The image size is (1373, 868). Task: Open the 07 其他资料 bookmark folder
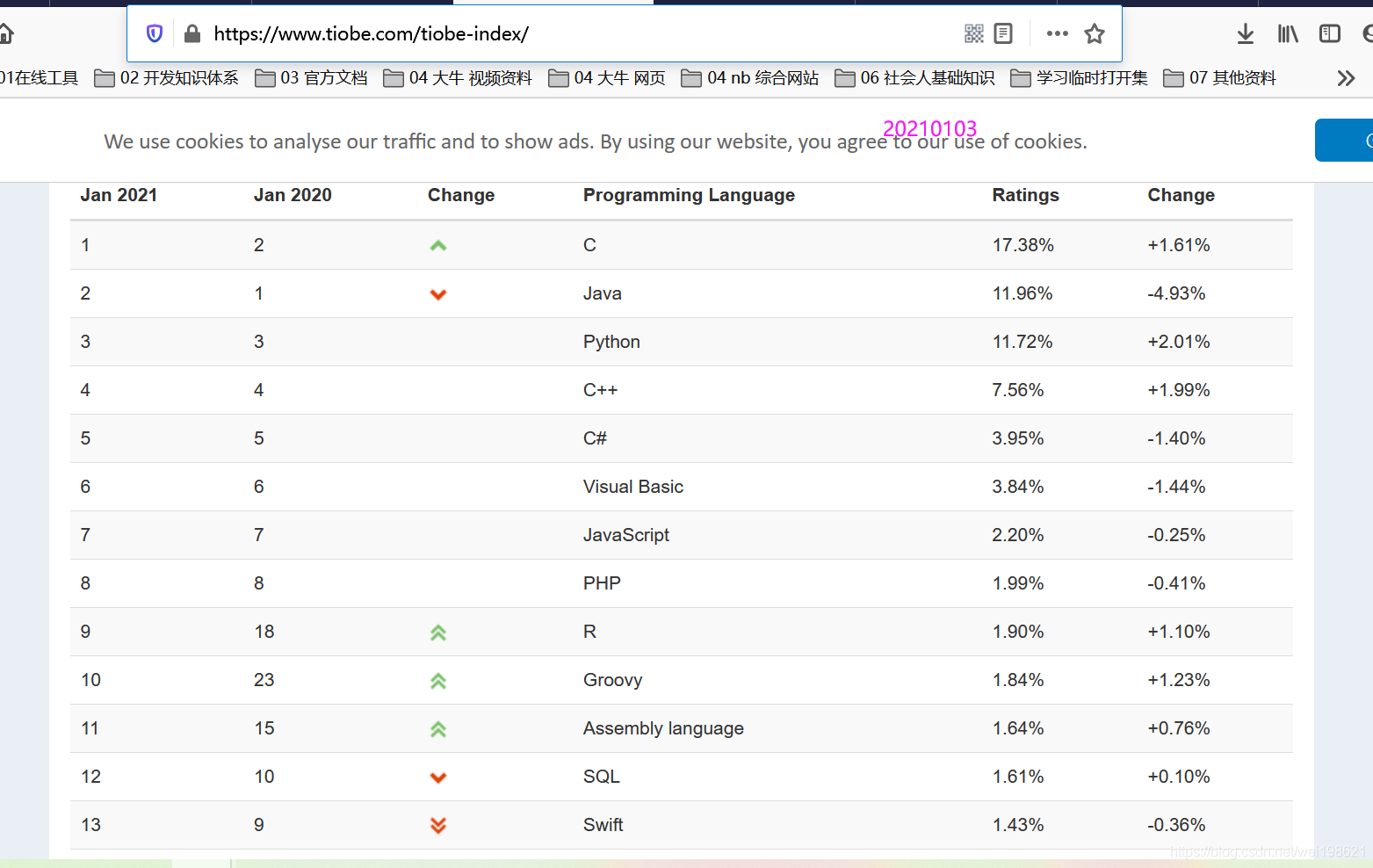click(1220, 78)
